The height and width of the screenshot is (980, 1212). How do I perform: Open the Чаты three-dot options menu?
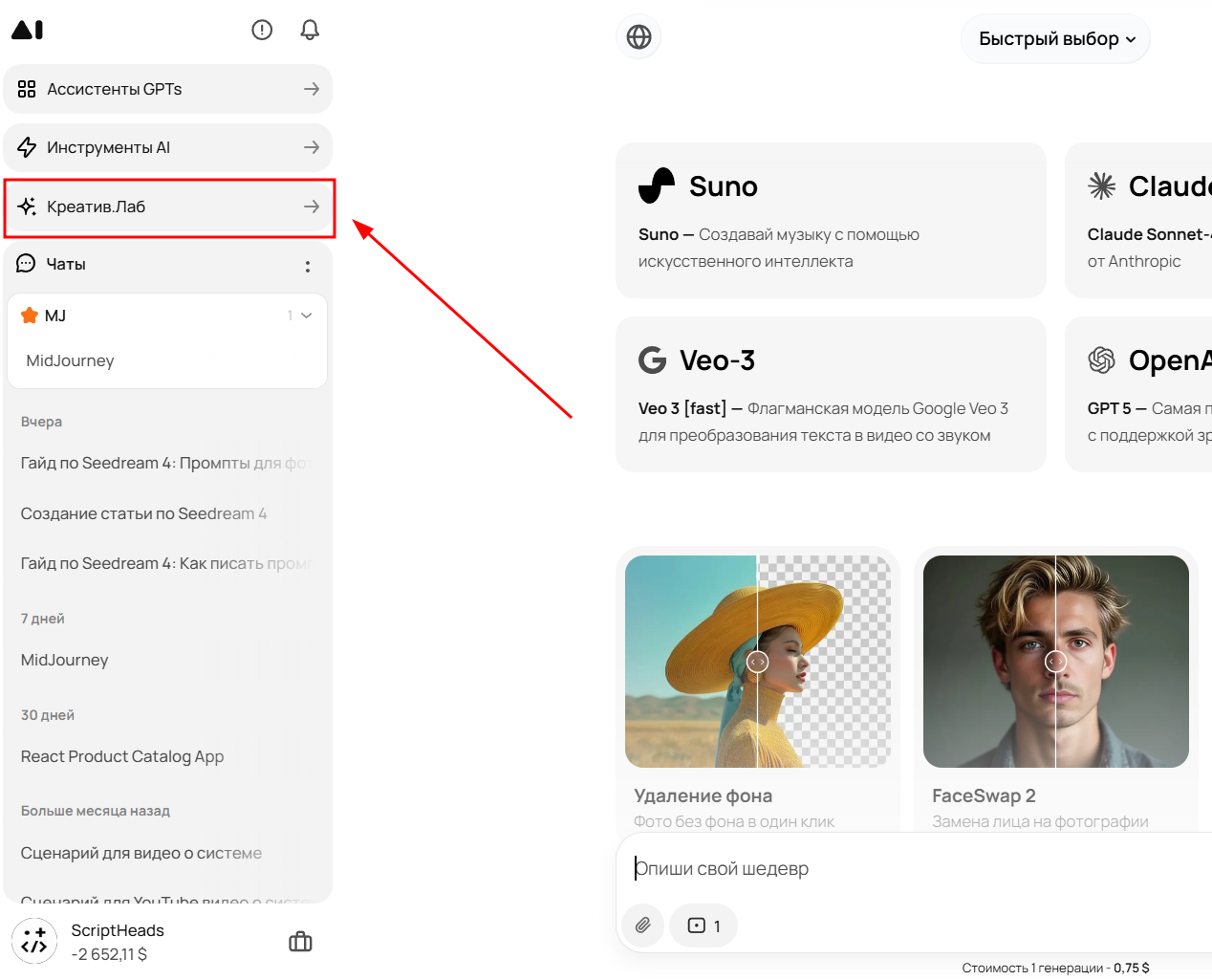(x=308, y=267)
